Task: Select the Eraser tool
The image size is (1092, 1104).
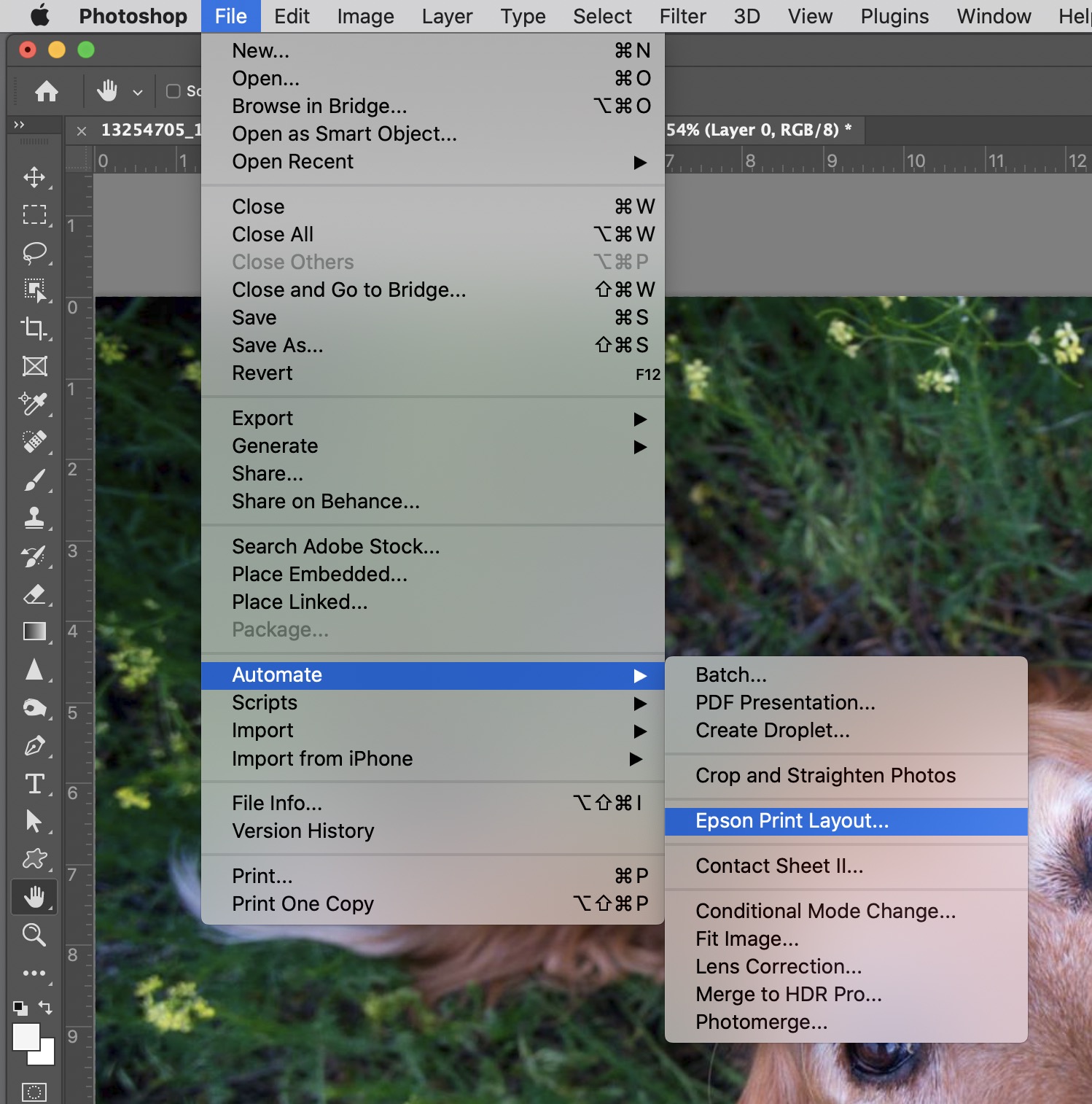Action: [34, 594]
